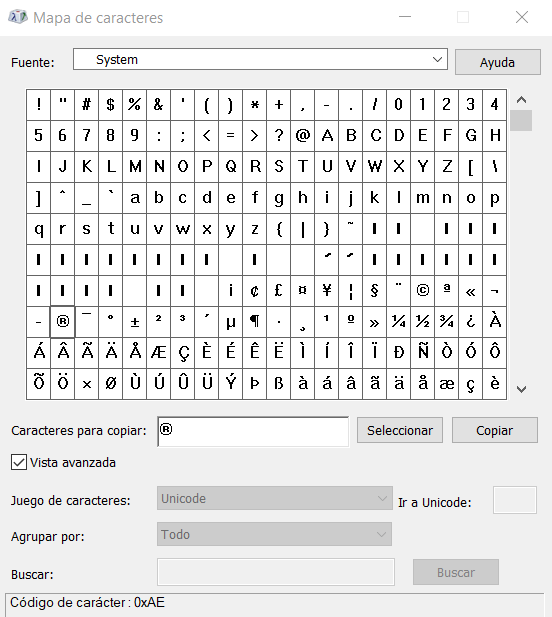Pick the registered ® symbol in grid
This screenshot has height=617, width=552.
(63, 322)
